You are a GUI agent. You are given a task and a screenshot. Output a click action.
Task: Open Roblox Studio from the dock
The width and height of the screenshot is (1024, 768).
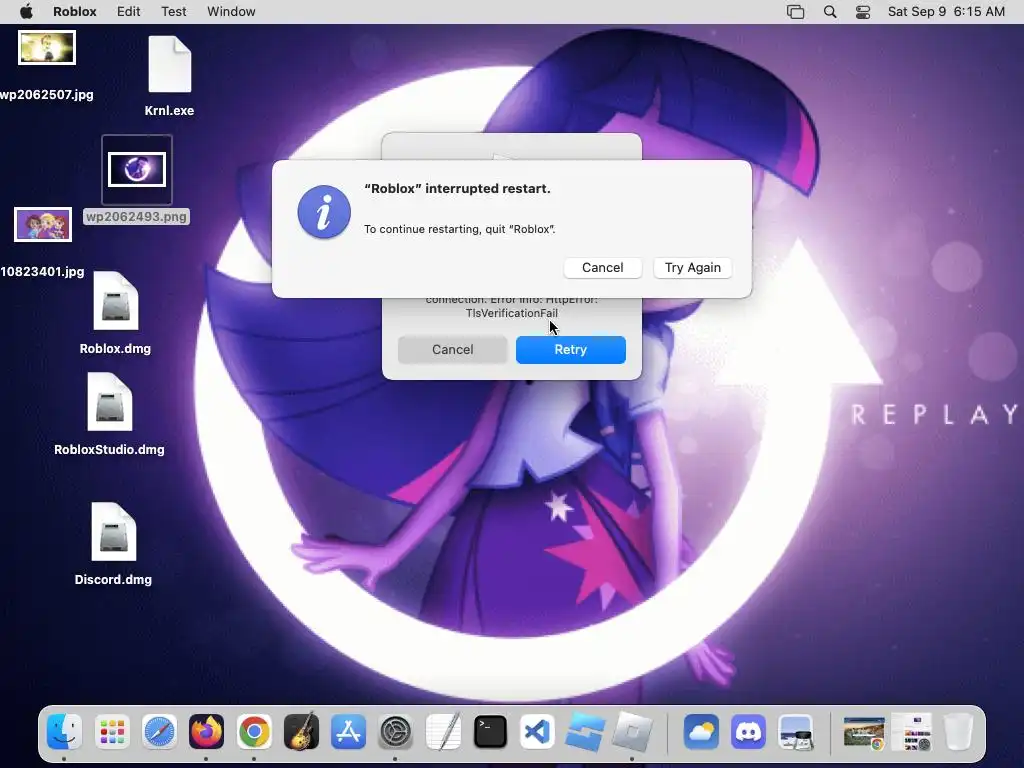coord(584,731)
